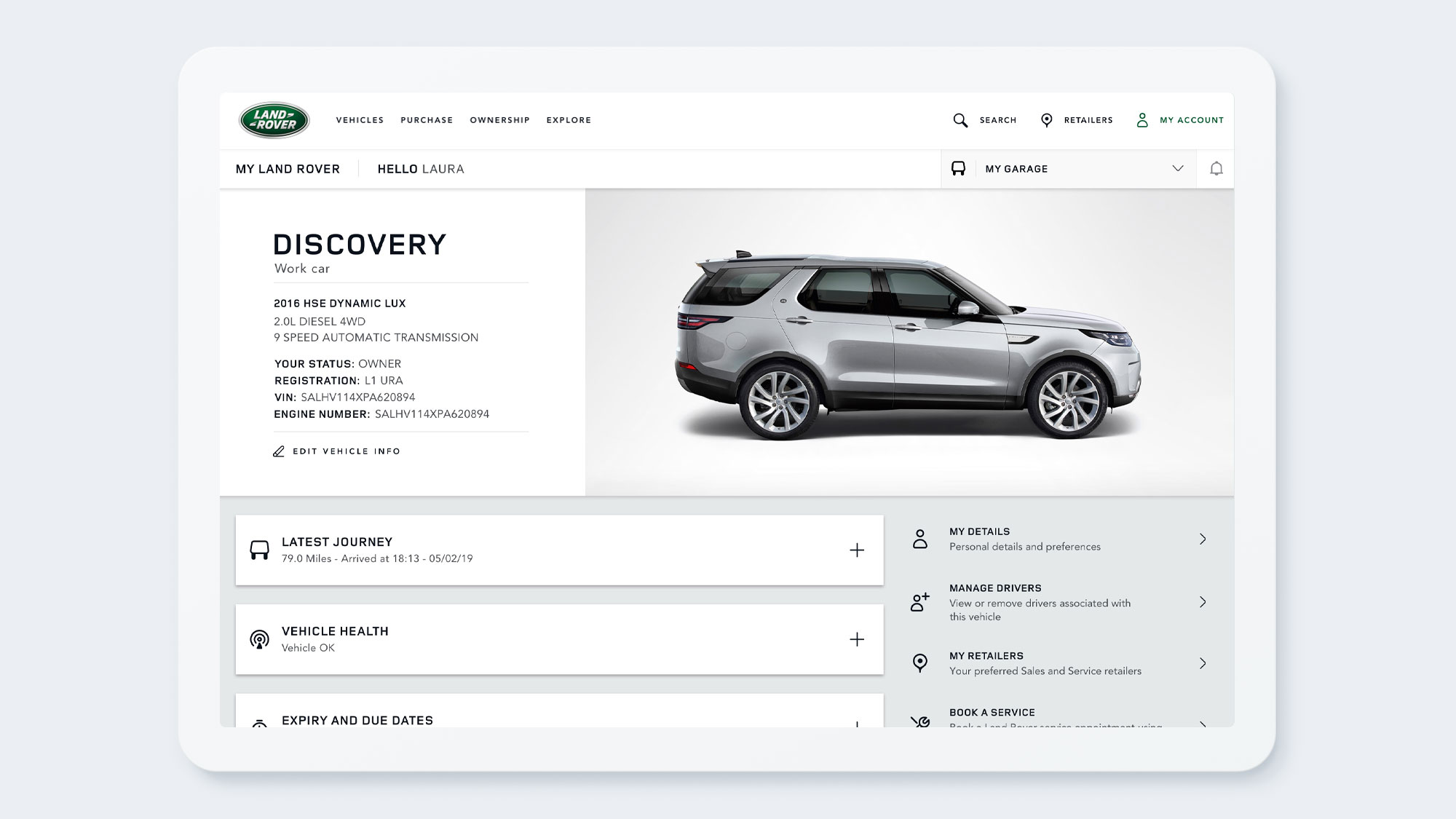Click '9 Speed Automatic Transmission' text
Screen dimensions: 1456x819
(376, 338)
